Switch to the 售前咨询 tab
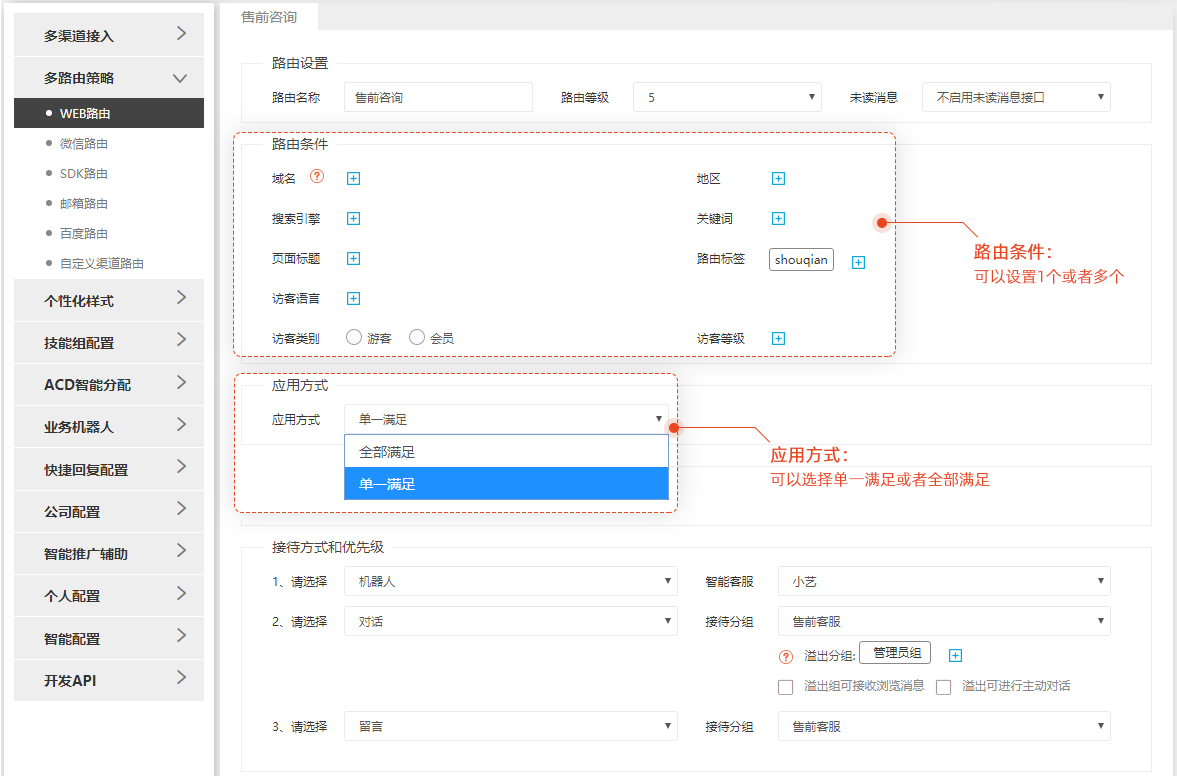The image size is (1177, 776). [269, 17]
